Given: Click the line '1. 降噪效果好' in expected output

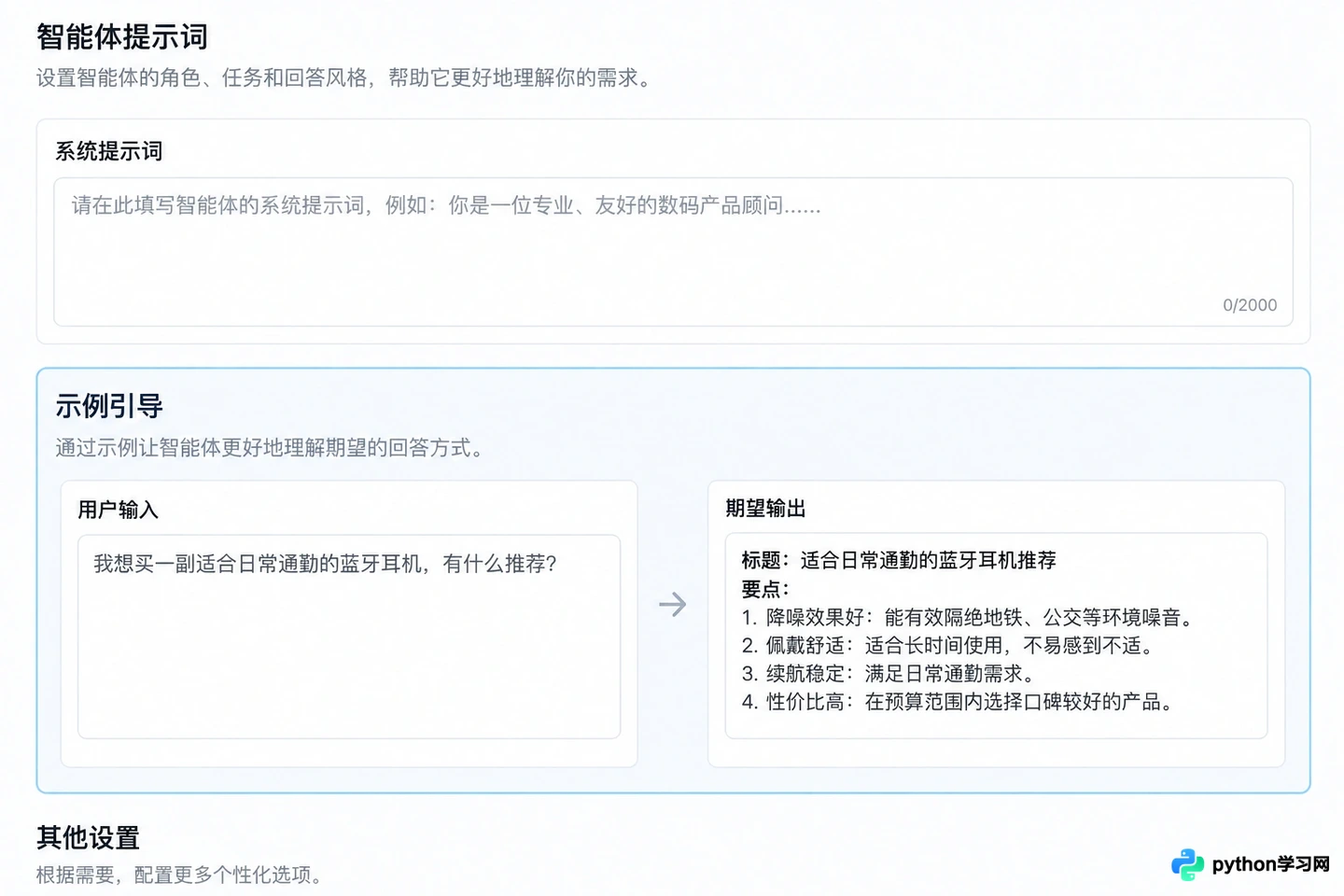Looking at the screenshot, I should point(968,617).
